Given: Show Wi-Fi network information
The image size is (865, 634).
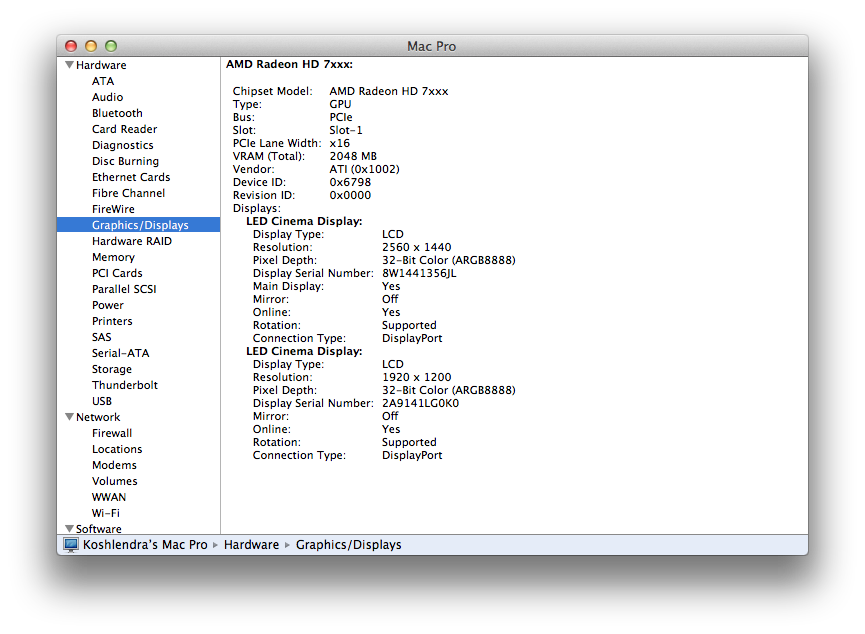Looking at the screenshot, I should click(x=106, y=513).
